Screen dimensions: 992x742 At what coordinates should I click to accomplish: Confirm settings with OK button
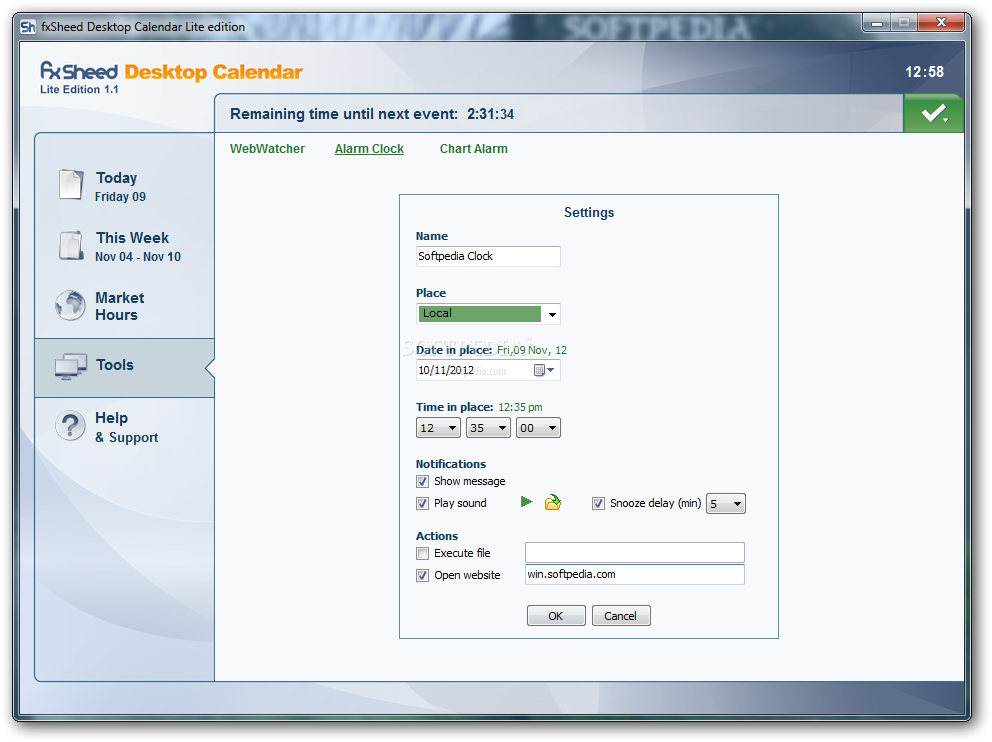555,615
